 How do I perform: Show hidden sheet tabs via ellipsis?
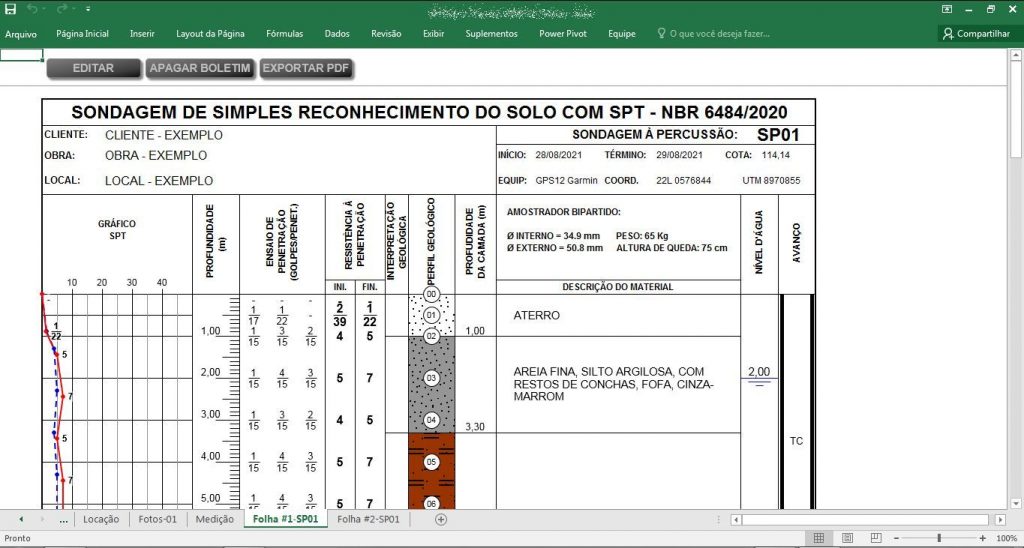pyautogui.click(x=63, y=521)
